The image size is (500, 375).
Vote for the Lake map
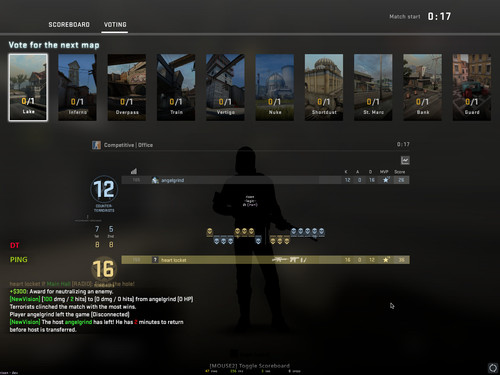(28, 87)
